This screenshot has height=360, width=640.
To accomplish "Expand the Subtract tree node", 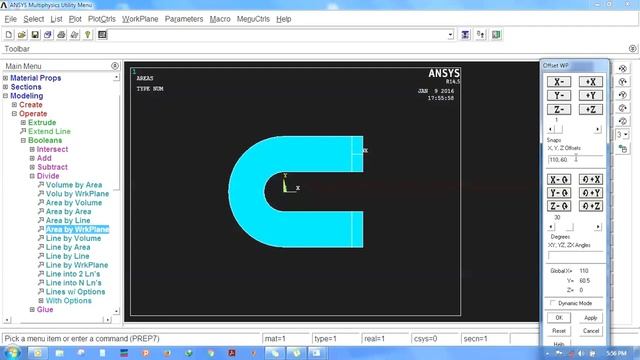I will tap(32, 167).
